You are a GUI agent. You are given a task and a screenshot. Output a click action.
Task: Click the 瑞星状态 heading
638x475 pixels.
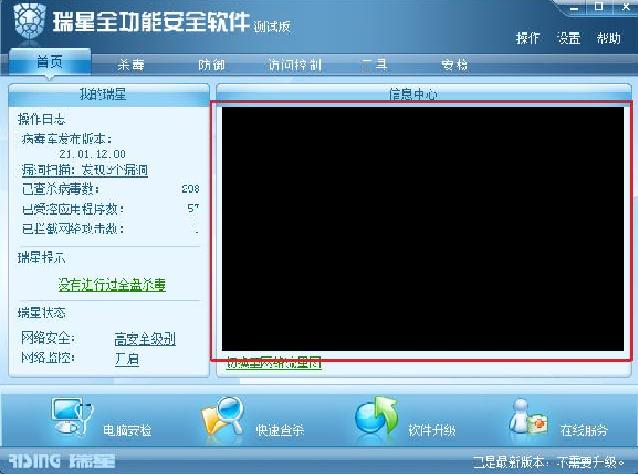click(41, 313)
